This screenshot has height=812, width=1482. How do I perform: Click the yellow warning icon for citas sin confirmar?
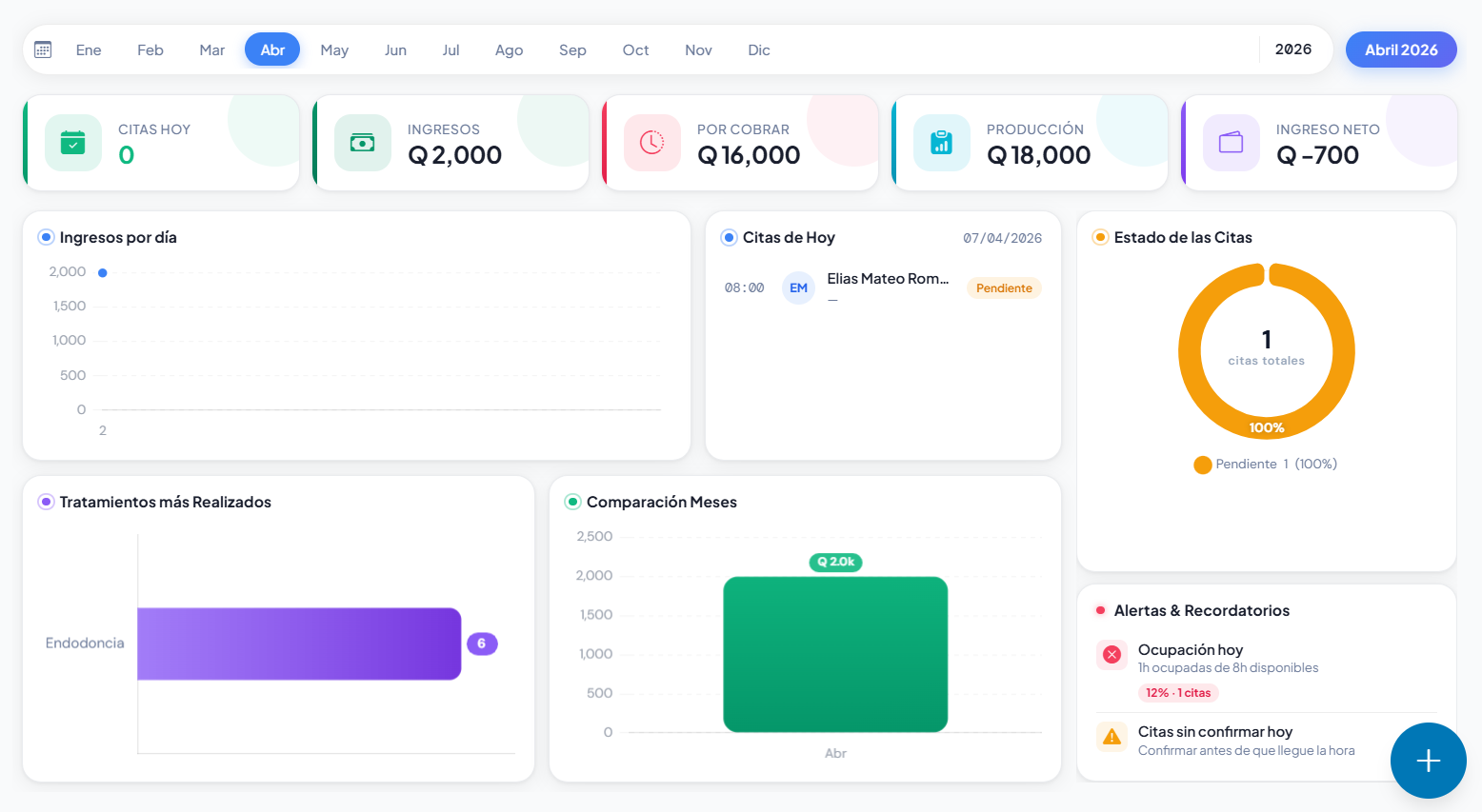click(1111, 736)
